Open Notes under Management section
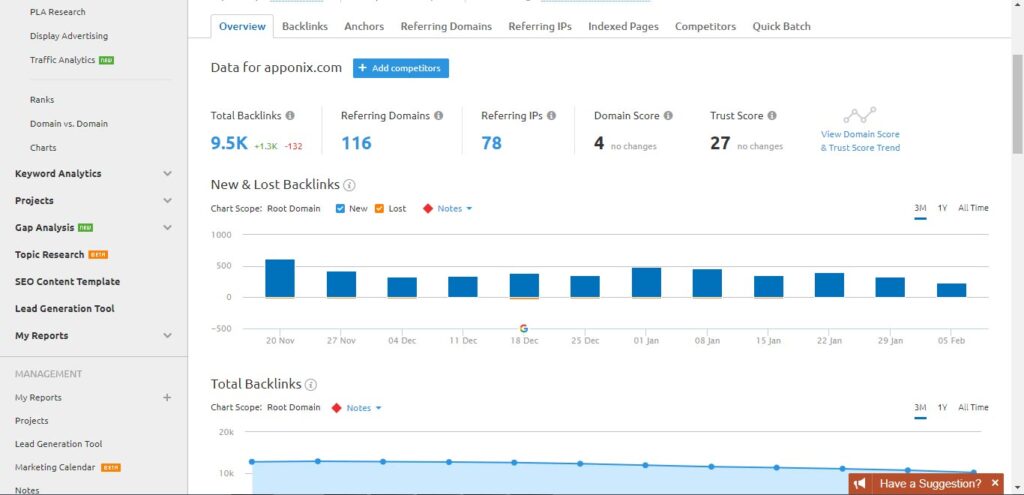The height and width of the screenshot is (495, 1024). 27,490
